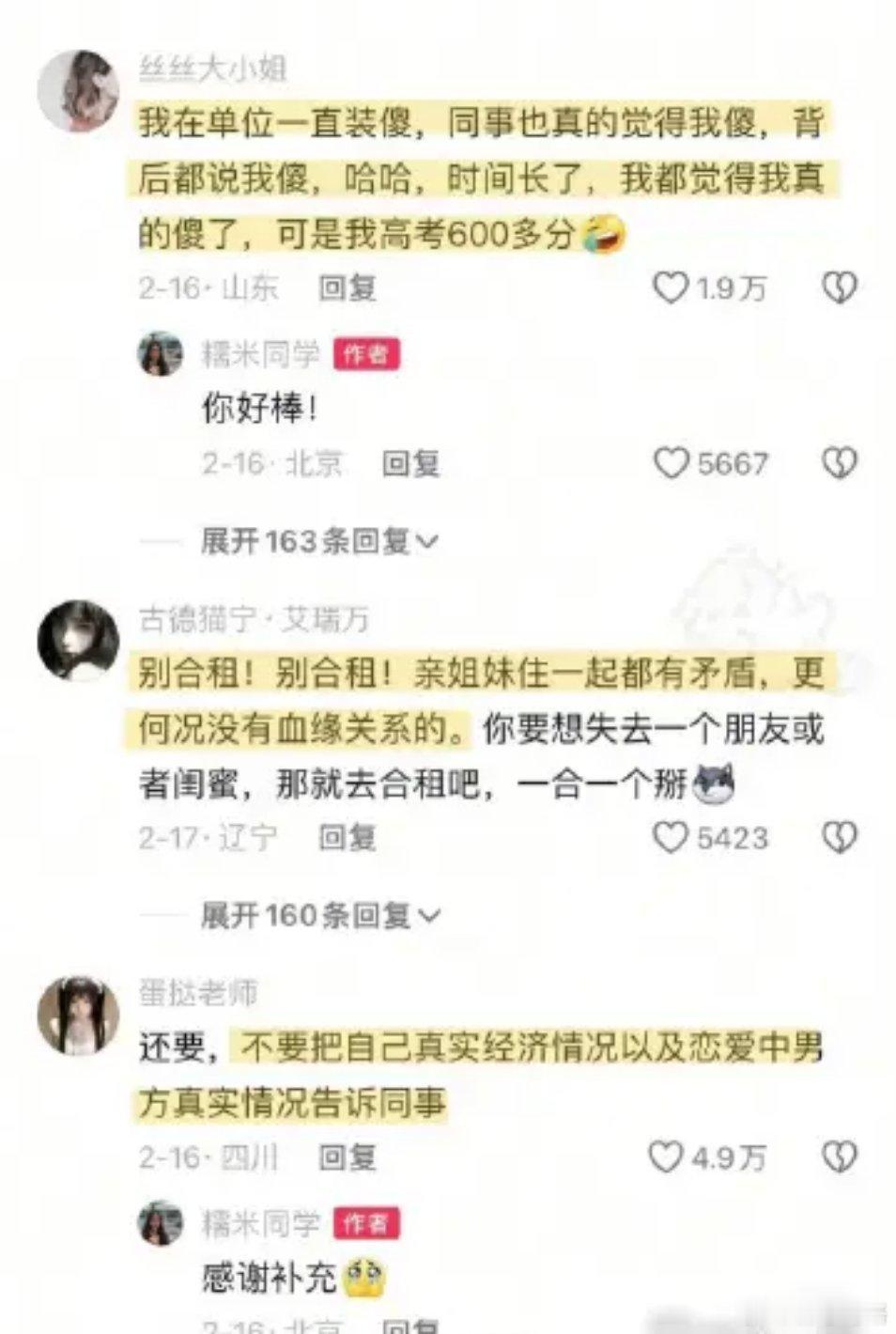This screenshot has height=1334, width=896.
Task: Expand the 160 replies thread
Action: [x=318, y=915]
